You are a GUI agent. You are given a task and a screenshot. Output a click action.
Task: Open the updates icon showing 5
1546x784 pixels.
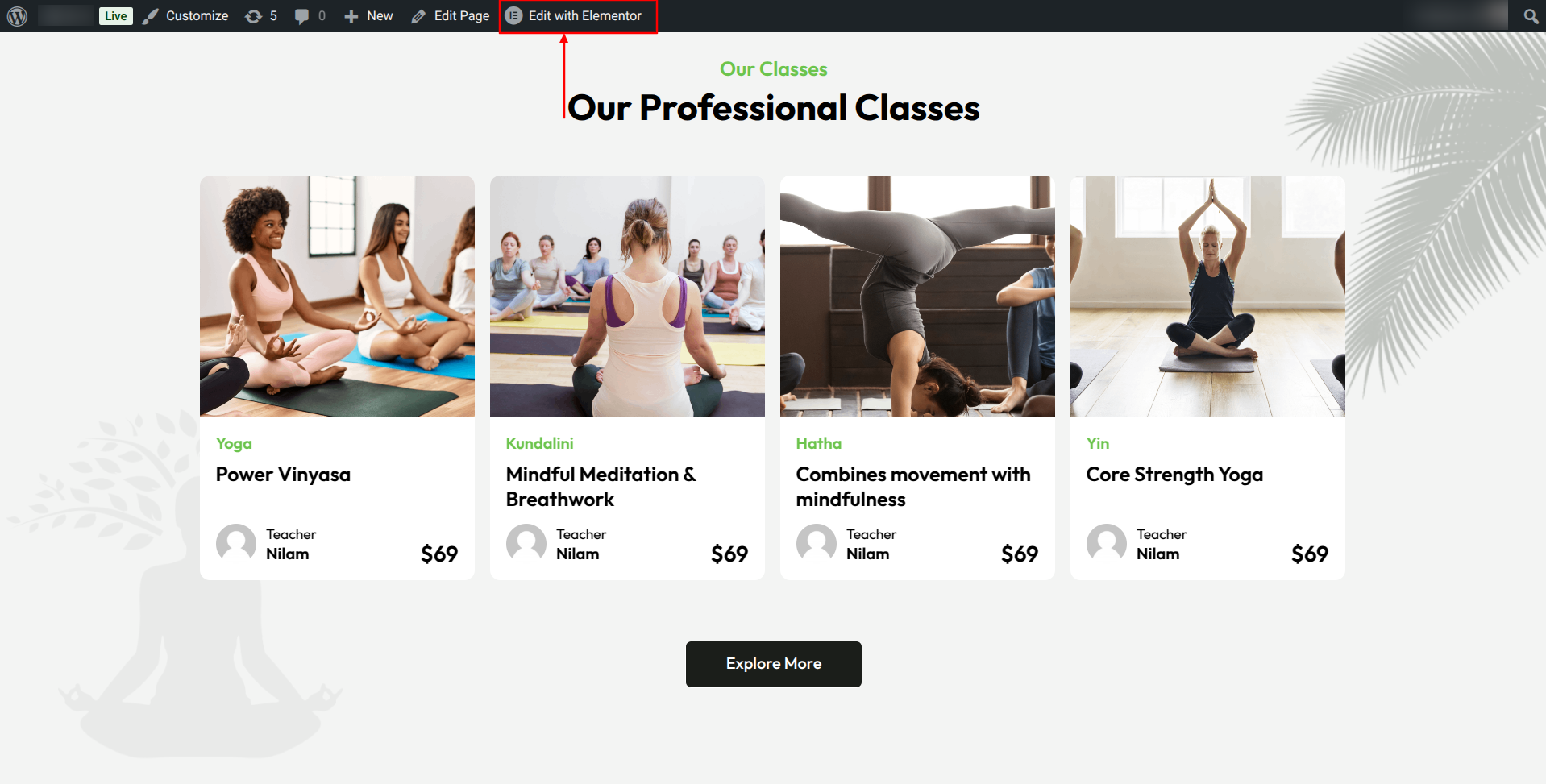[253, 16]
